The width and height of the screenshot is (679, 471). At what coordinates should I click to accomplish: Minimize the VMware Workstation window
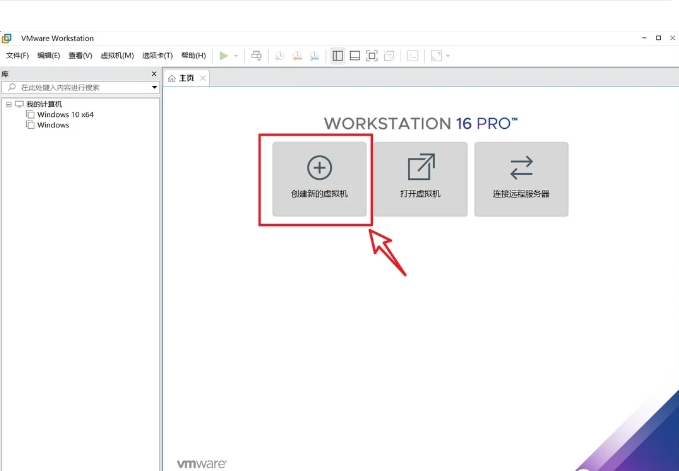tap(644, 38)
